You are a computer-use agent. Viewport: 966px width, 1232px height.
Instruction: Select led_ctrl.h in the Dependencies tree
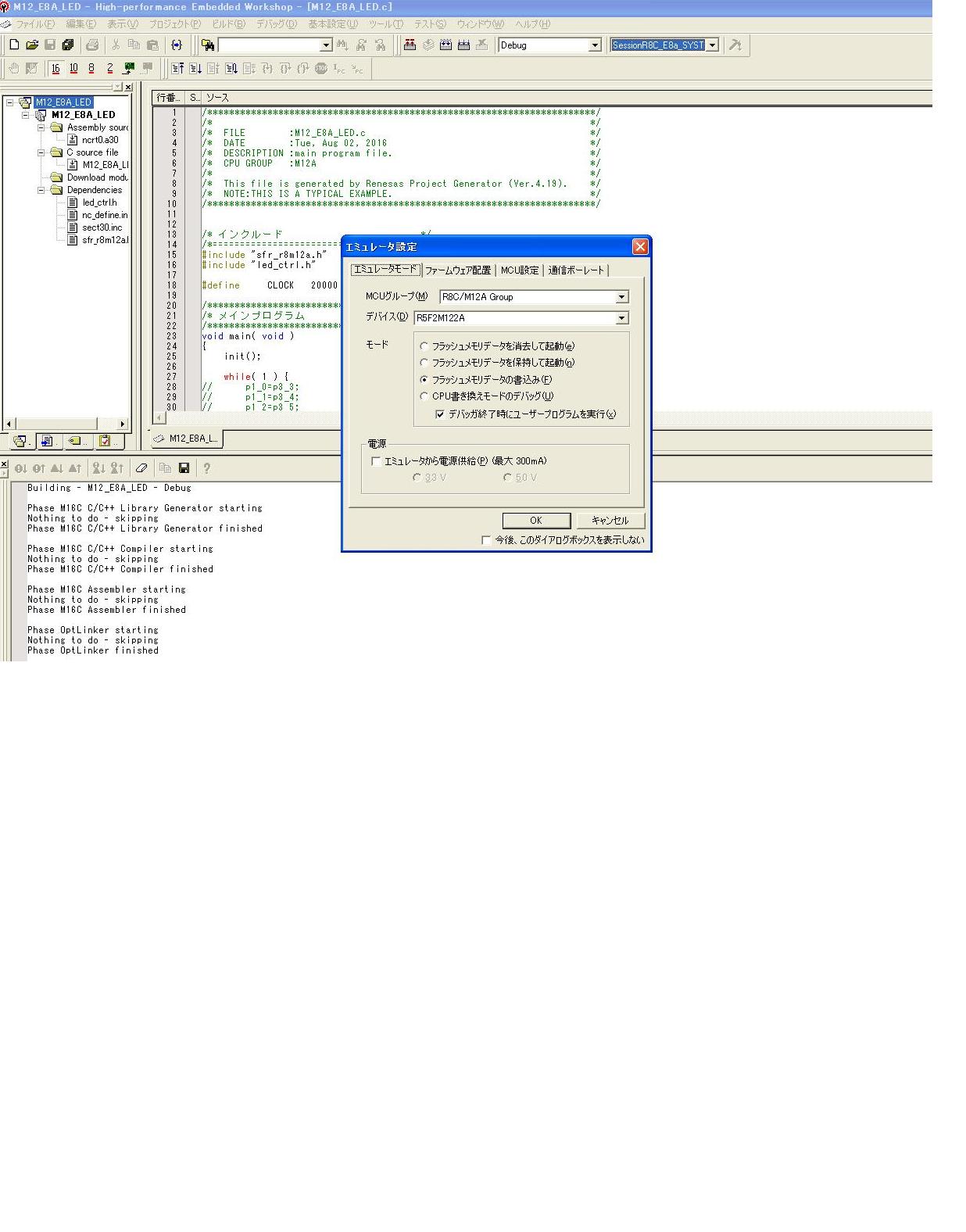click(x=99, y=202)
